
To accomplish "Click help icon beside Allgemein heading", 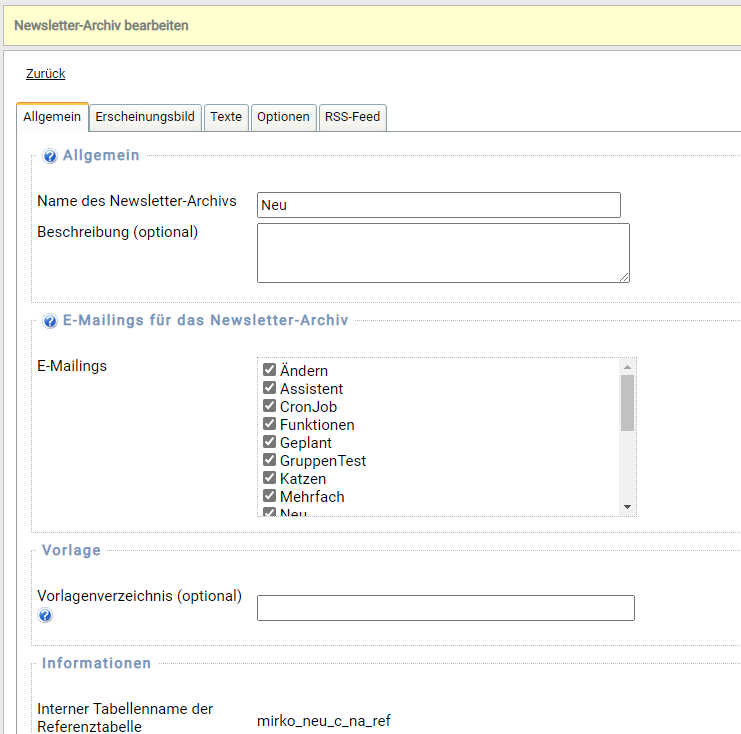I will pos(50,157).
